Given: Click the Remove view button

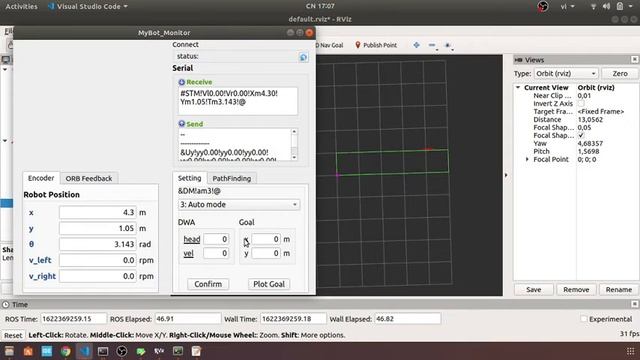Looking at the screenshot, I should pos(576,289).
